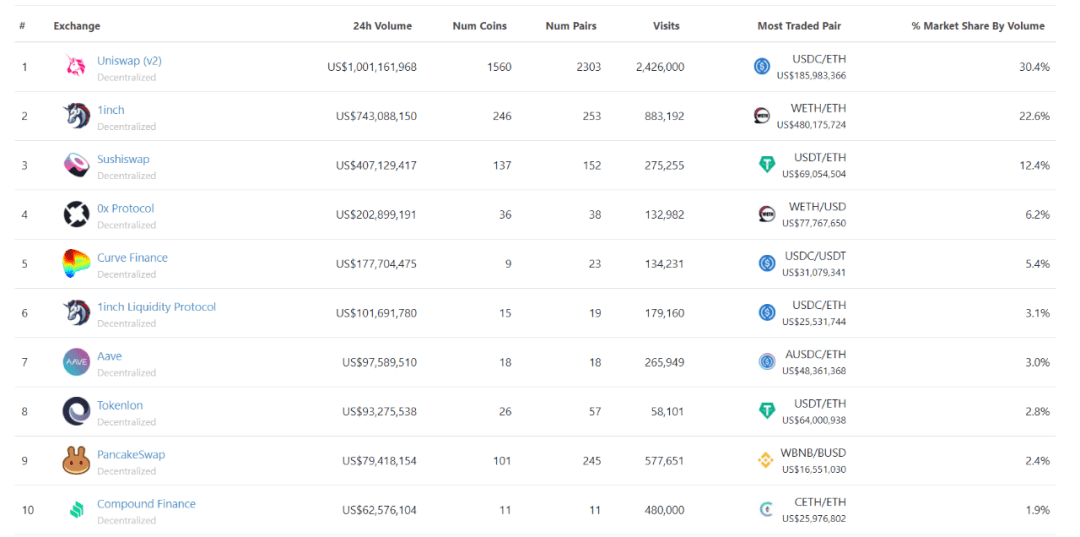Image resolution: width=1080 pixels, height=537 pixels.
Task: Open the PancakeSwap exchange link
Action: [x=131, y=454]
